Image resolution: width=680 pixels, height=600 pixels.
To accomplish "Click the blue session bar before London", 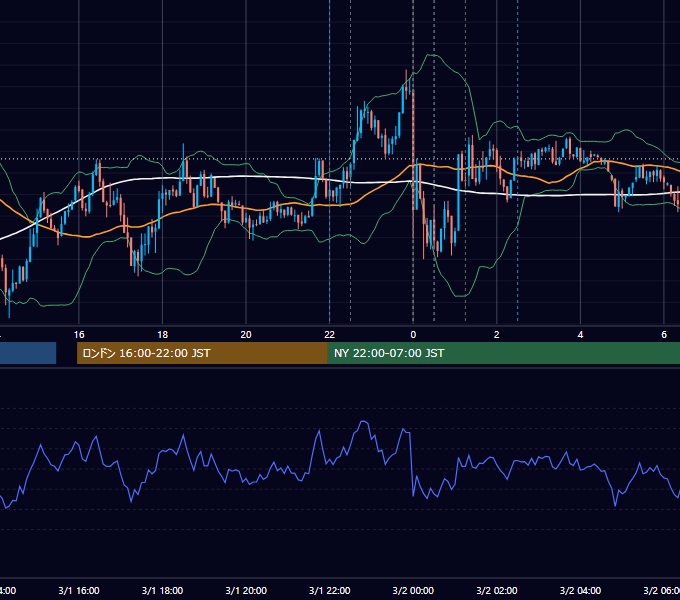I will [28, 353].
